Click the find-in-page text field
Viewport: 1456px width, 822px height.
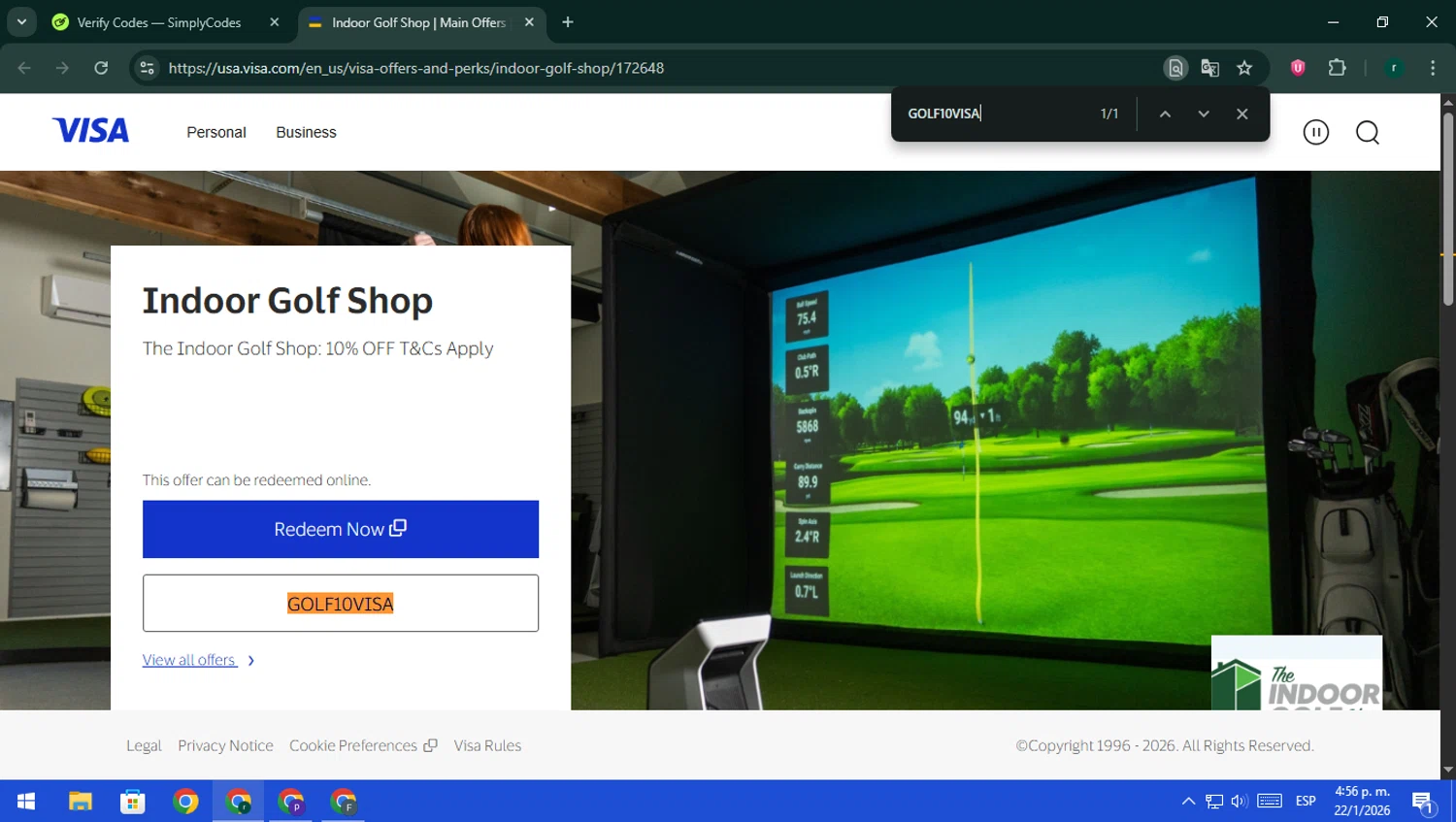click(995, 114)
